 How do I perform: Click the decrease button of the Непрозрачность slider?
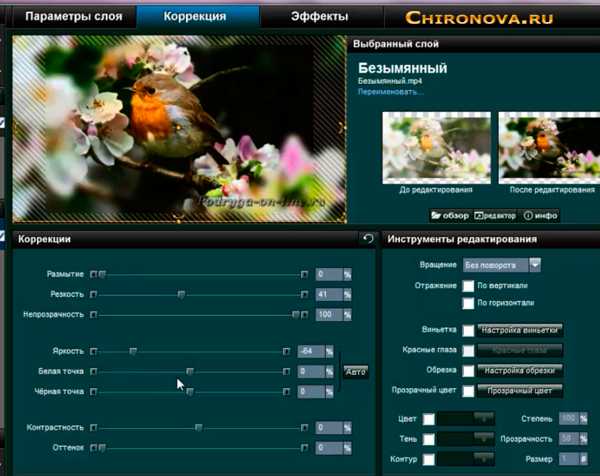click(x=93, y=315)
